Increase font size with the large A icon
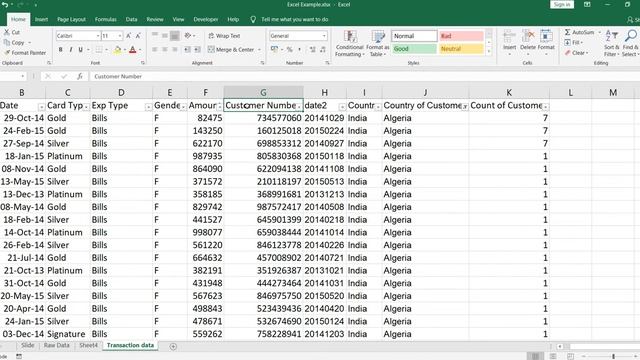 [x=129, y=36]
